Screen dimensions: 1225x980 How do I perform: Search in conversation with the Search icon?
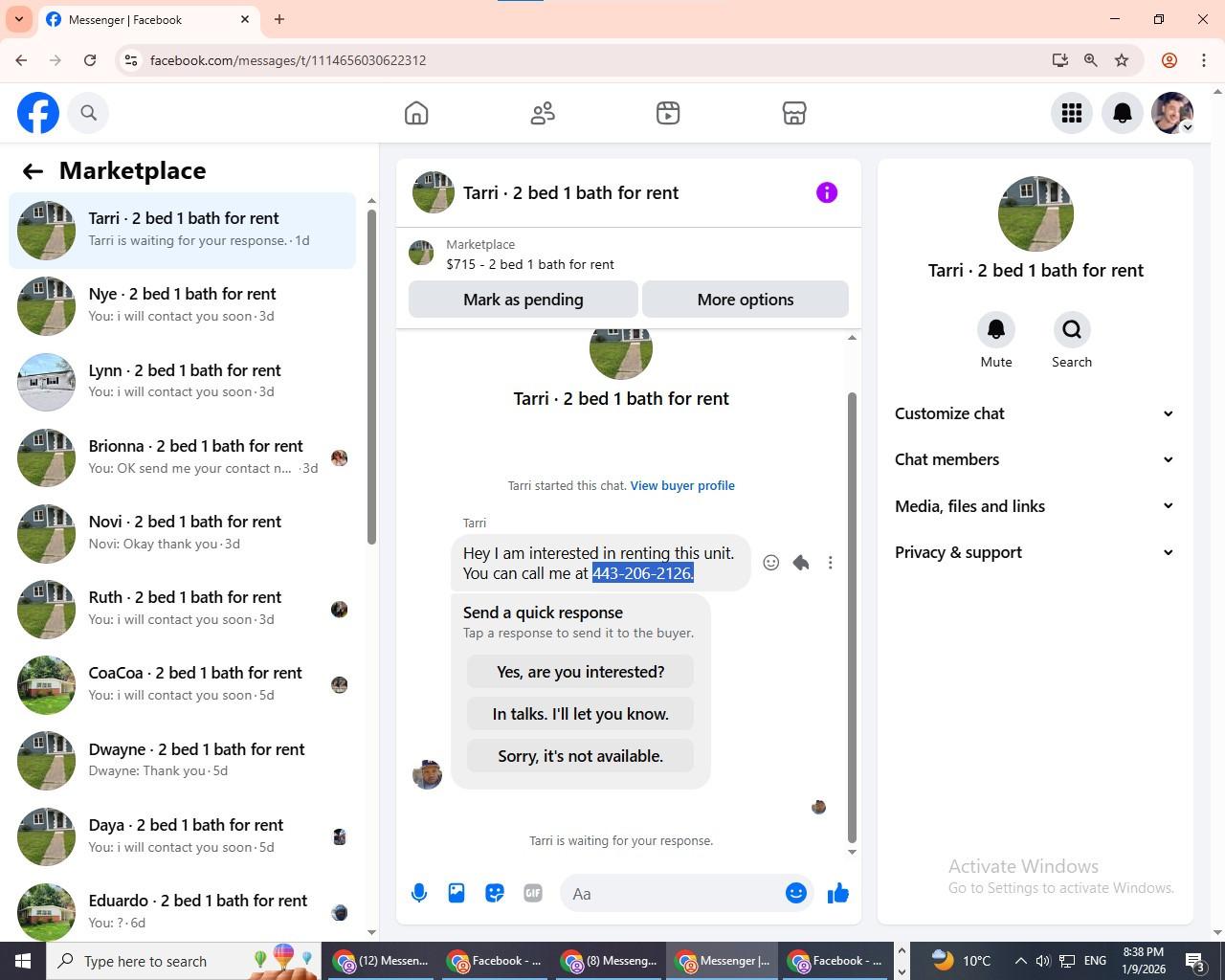1072,329
